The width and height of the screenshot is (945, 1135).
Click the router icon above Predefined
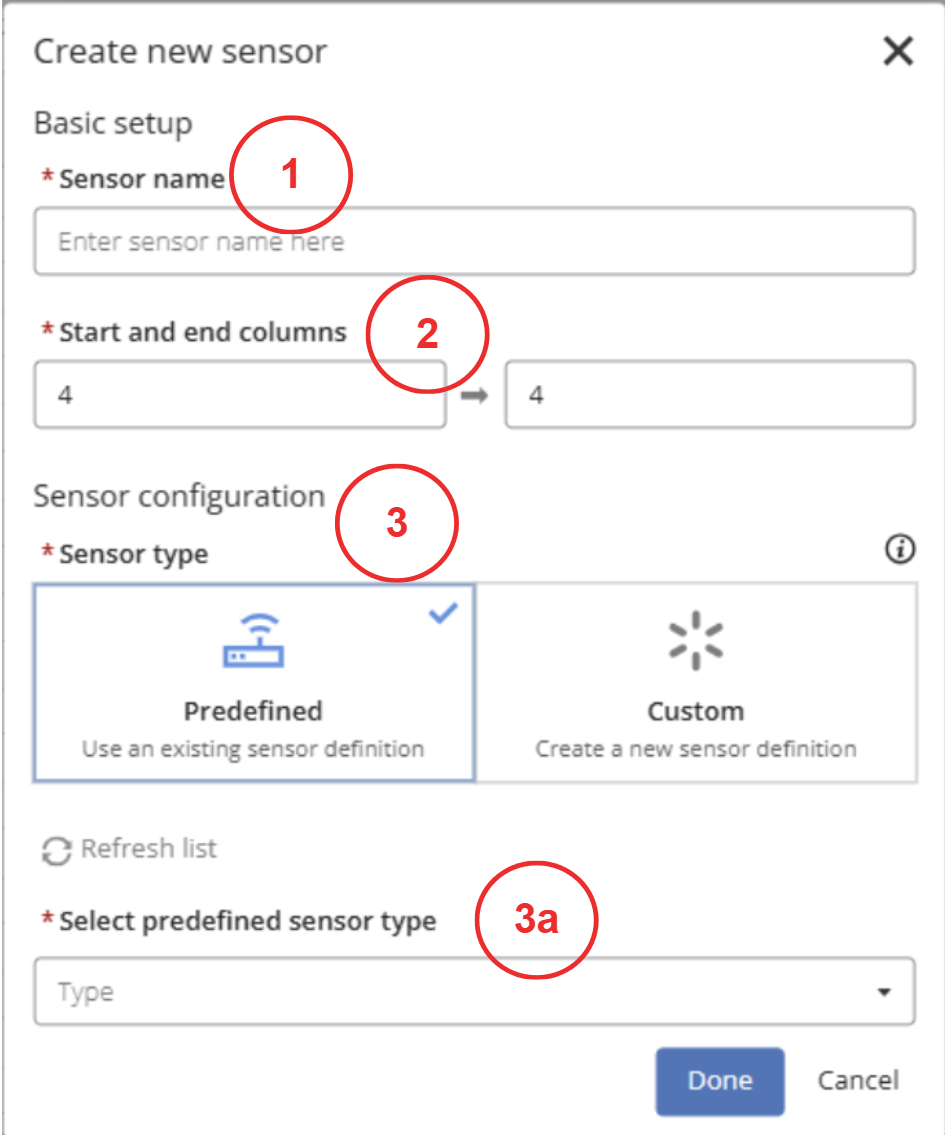[x=253, y=641]
